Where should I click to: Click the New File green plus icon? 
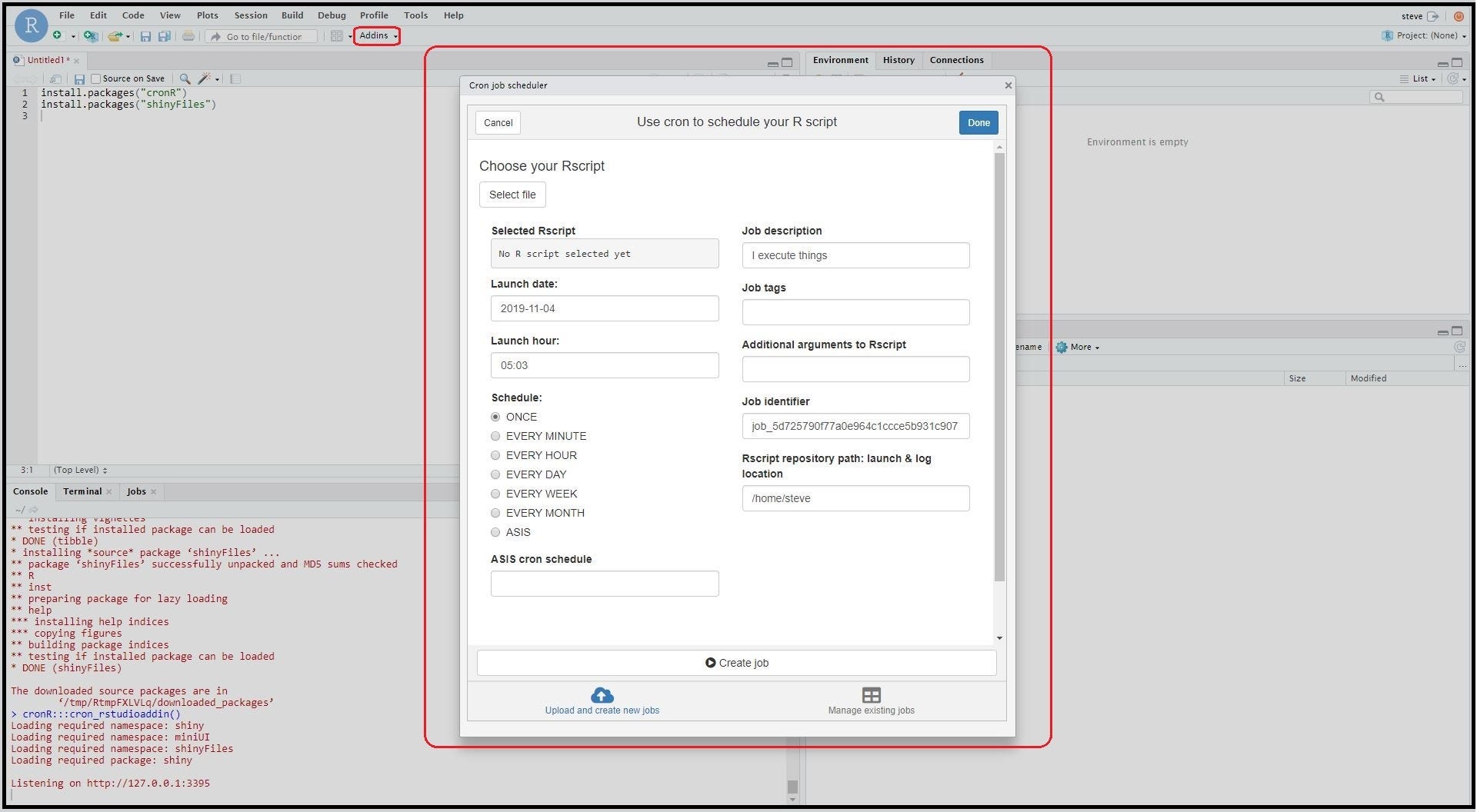pyautogui.click(x=57, y=35)
